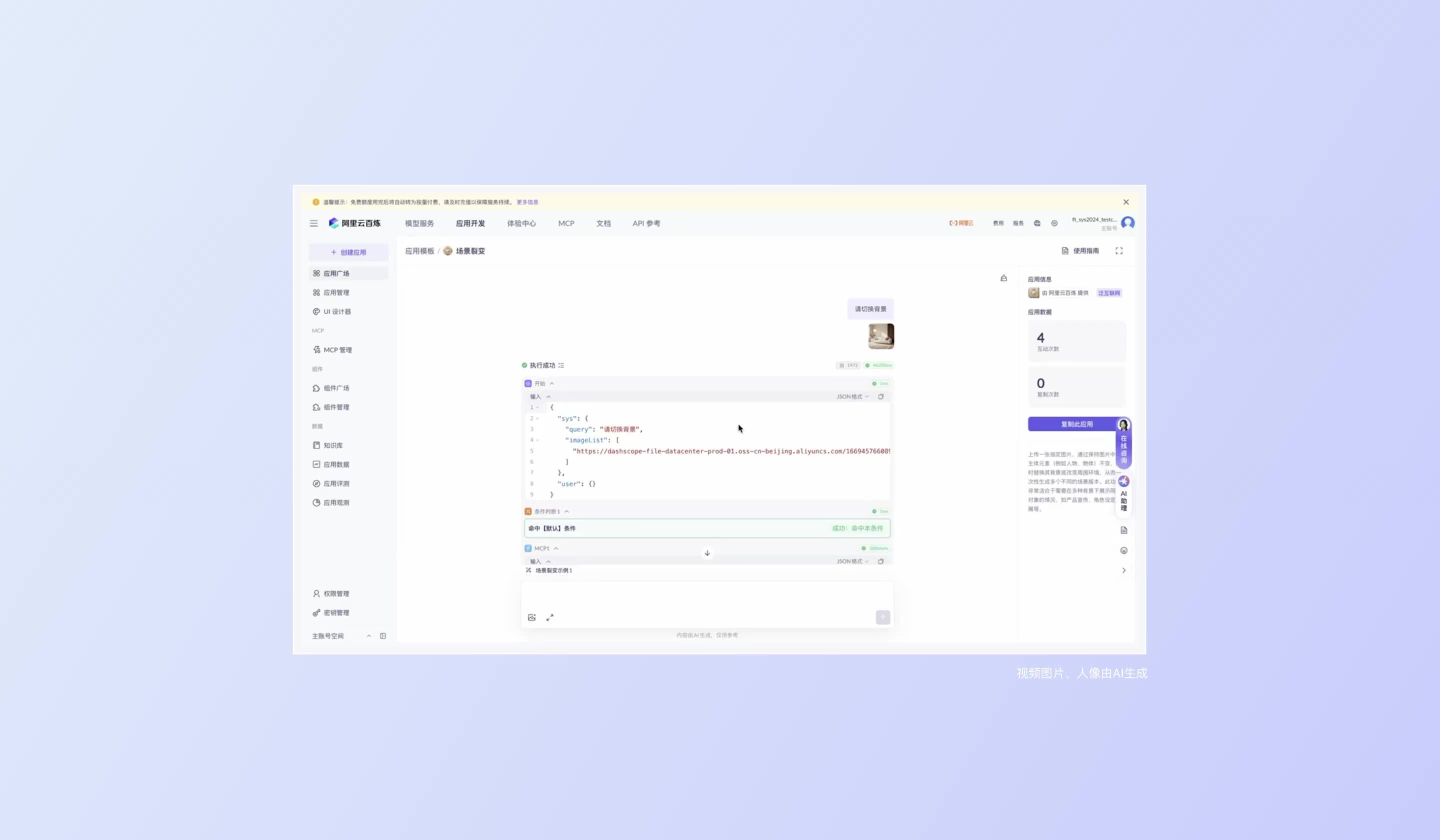Screen dimensions: 1440x840
Task: Click the 复制此应用 button
Action: [1076, 424]
